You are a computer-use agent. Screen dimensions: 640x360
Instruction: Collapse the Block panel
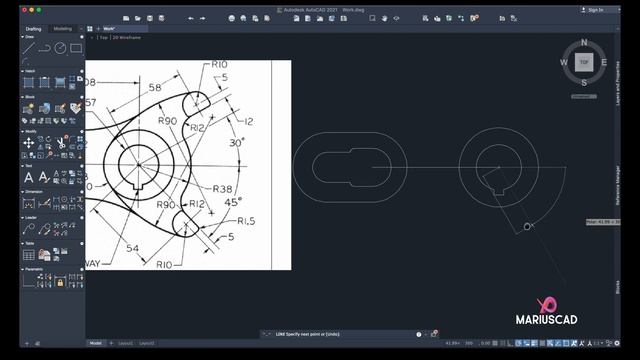pyautogui.click(x=22, y=97)
